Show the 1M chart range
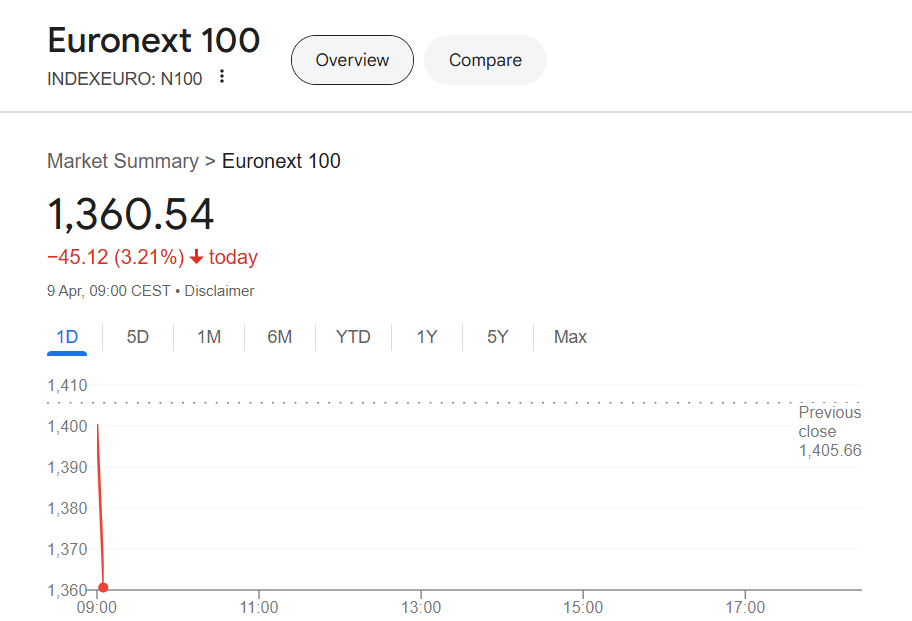The height and width of the screenshot is (621, 912). (209, 337)
